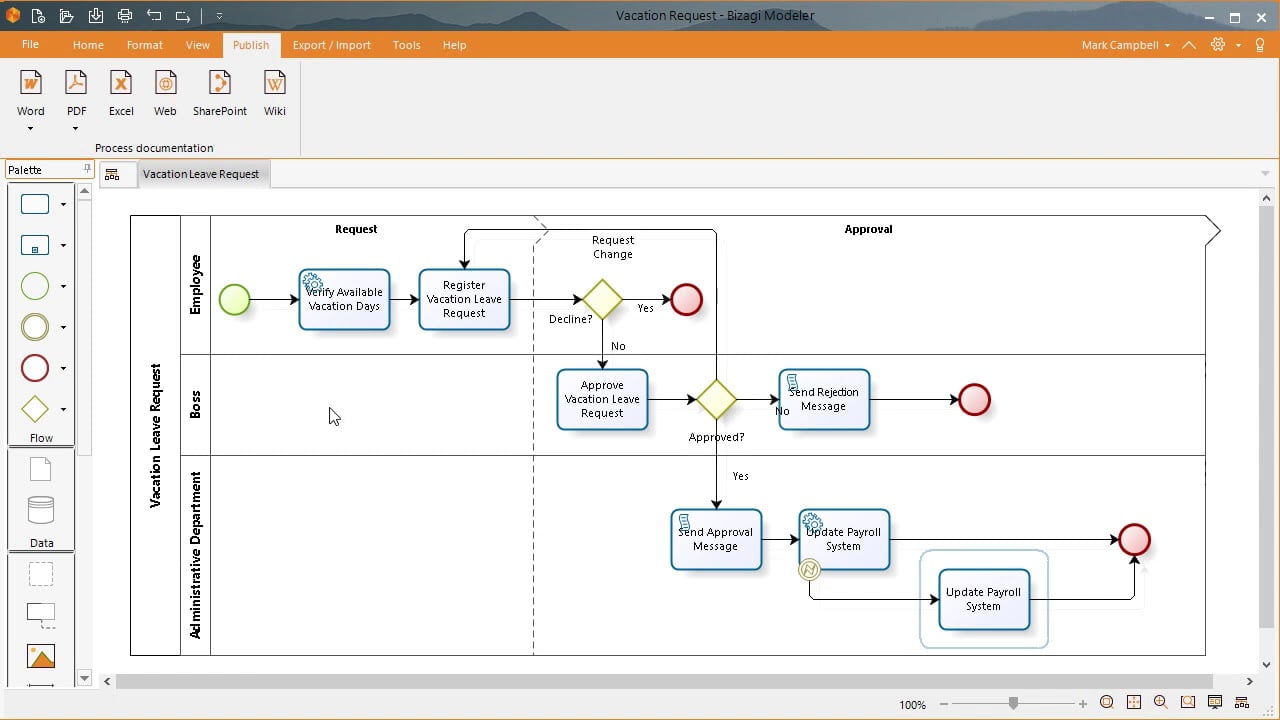1280x720 pixels.
Task: Publish process documentation to Word
Action: (30, 94)
